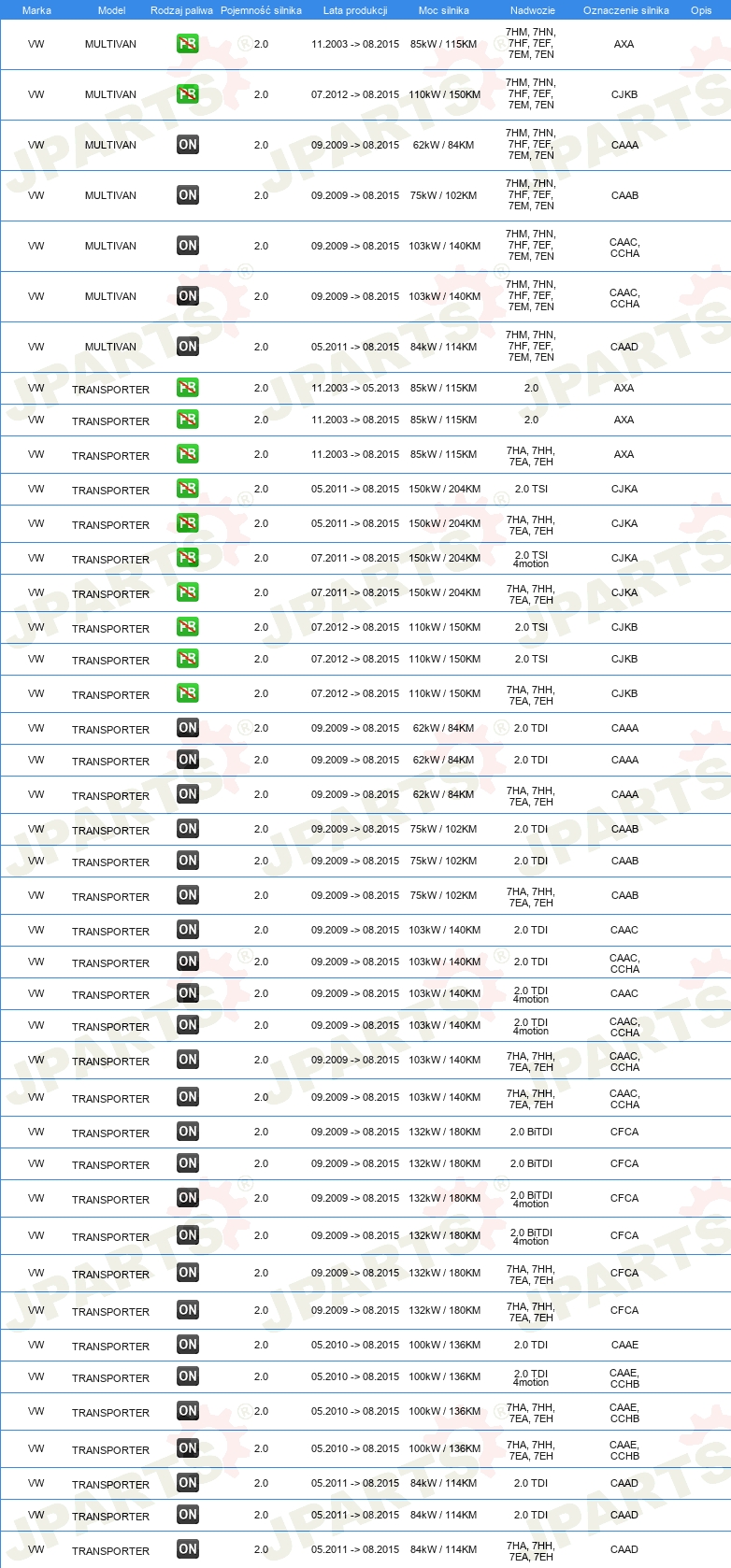This screenshot has width=731, height=1568.
Task: Click the '2.0 TSI 4motion' body cell
Action: click(531, 559)
